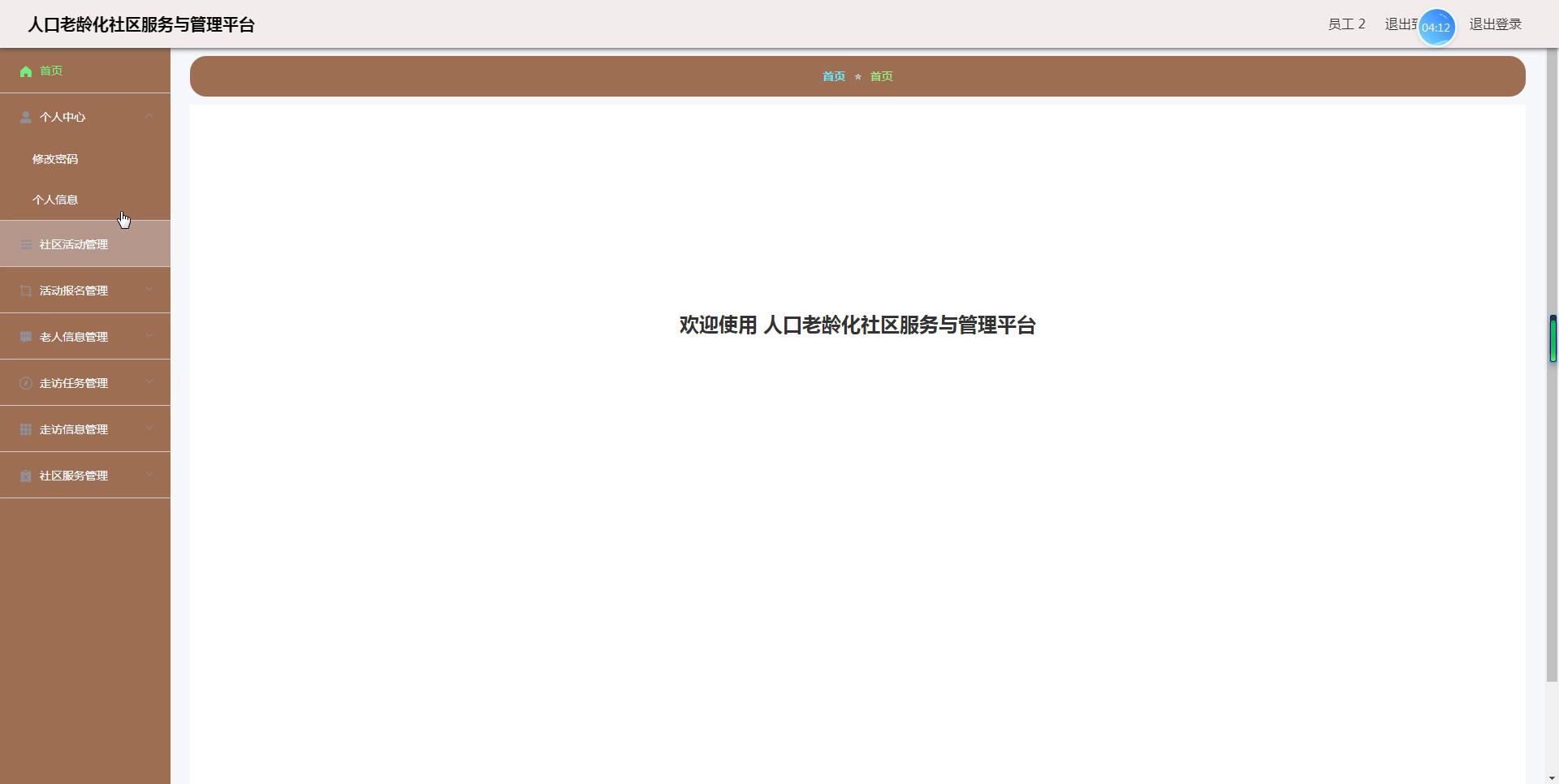Expand 老人信息管理 using its chevron
This screenshot has width=1559, height=784.
[149, 336]
